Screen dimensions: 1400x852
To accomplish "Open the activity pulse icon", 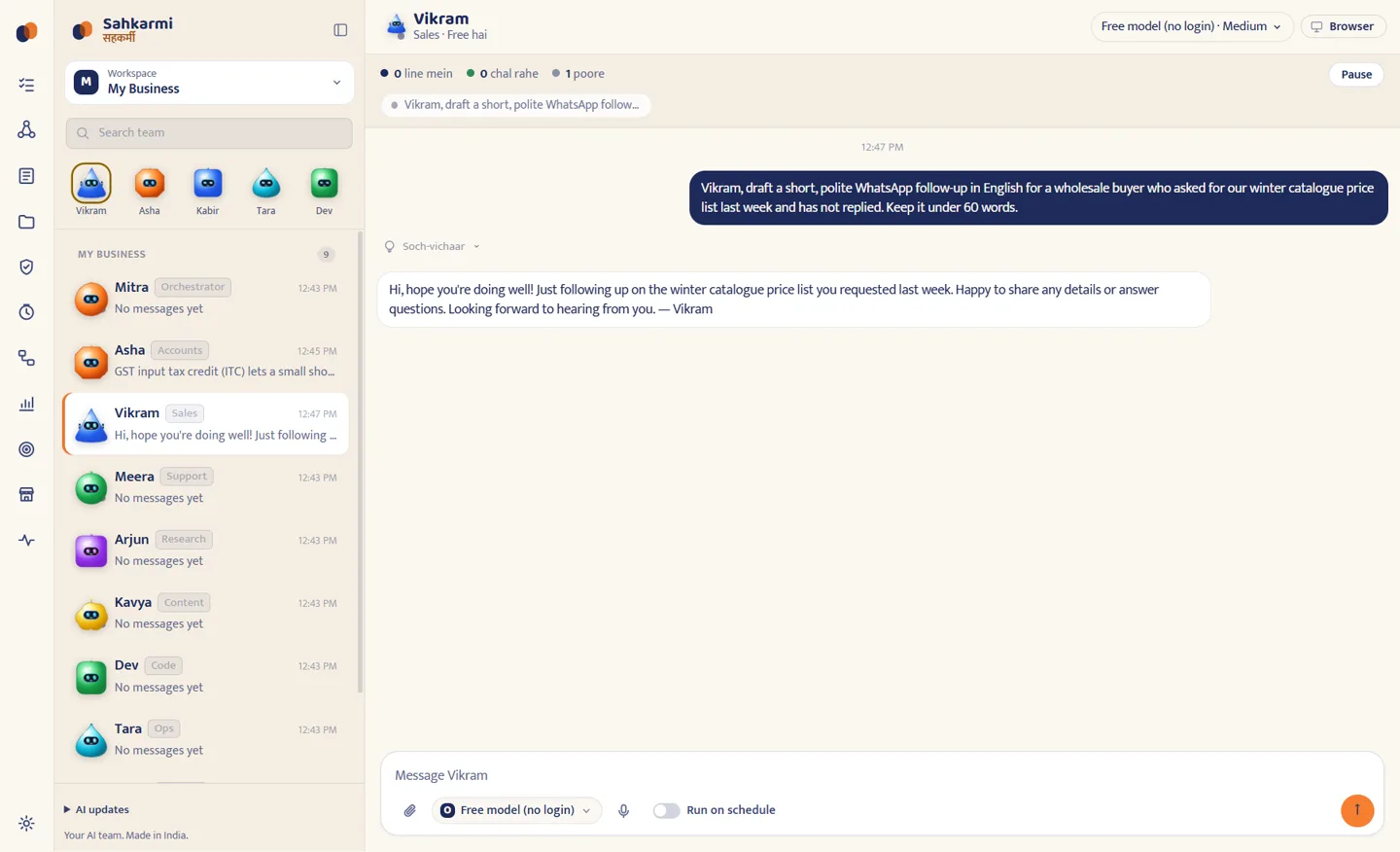I will tap(26, 540).
